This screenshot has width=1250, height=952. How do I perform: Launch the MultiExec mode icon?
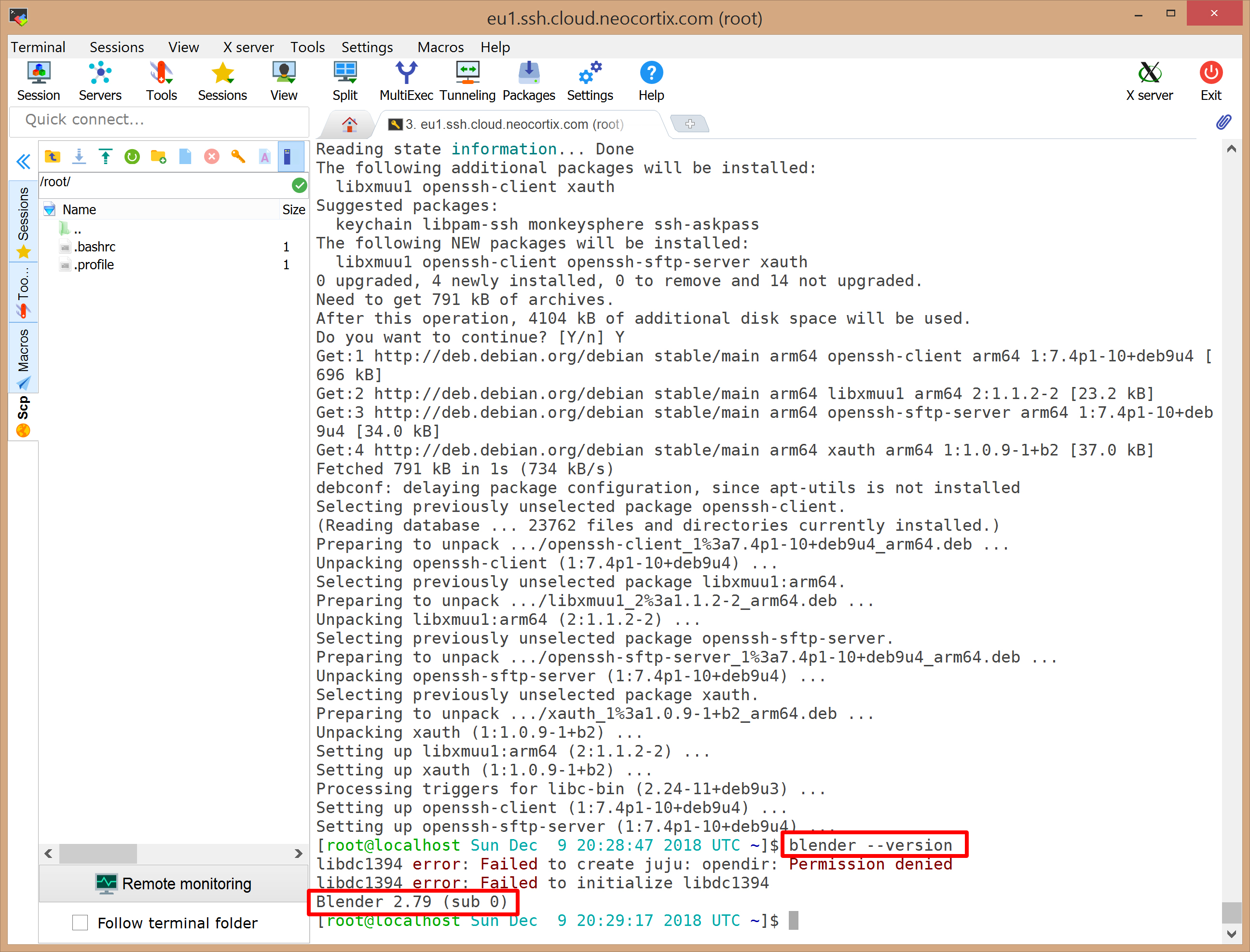click(x=406, y=82)
